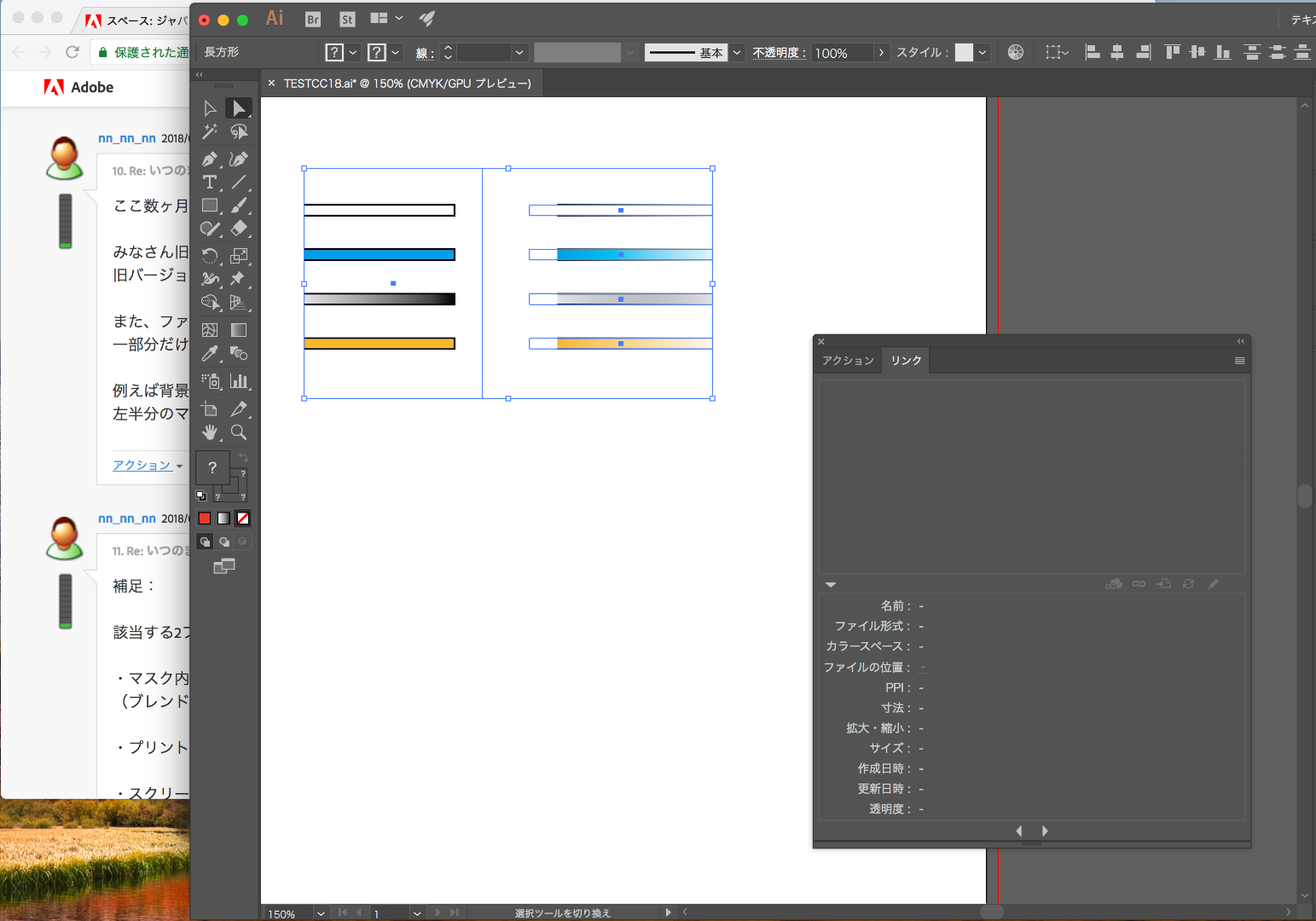This screenshot has width=1316, height=921.
Task: Open the fill color dropdown in control bar
Action: 352,53
